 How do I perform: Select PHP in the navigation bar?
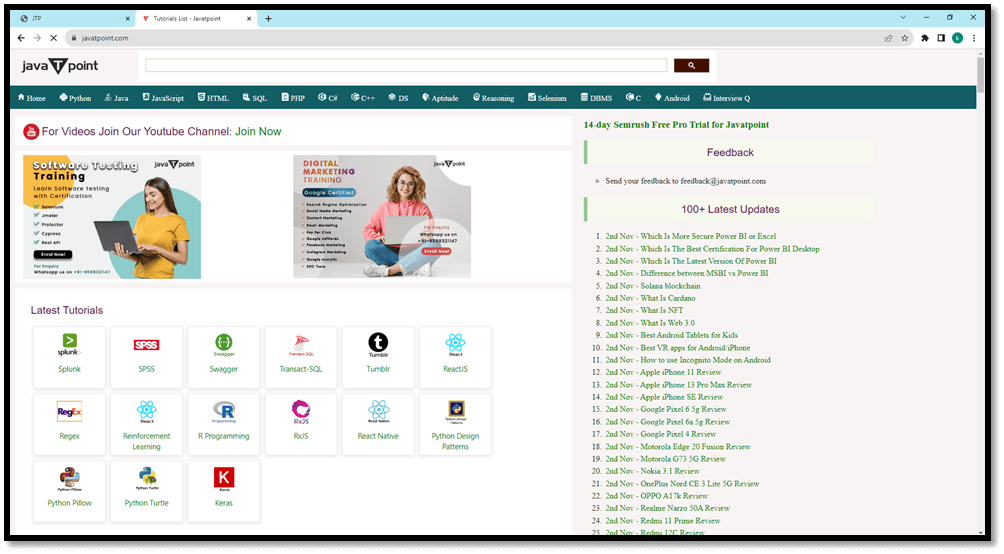pyautogui.click(x=293, y=98)
